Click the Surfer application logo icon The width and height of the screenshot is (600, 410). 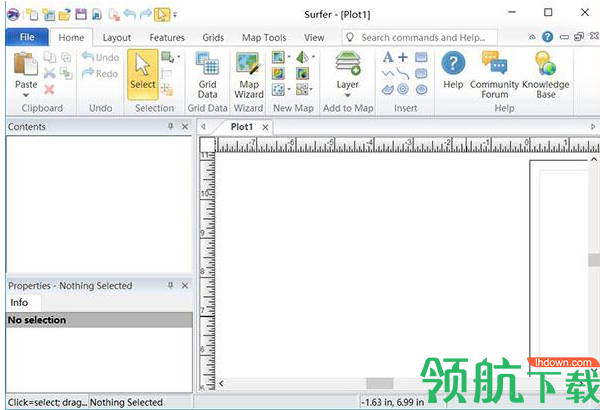point(13,15)
